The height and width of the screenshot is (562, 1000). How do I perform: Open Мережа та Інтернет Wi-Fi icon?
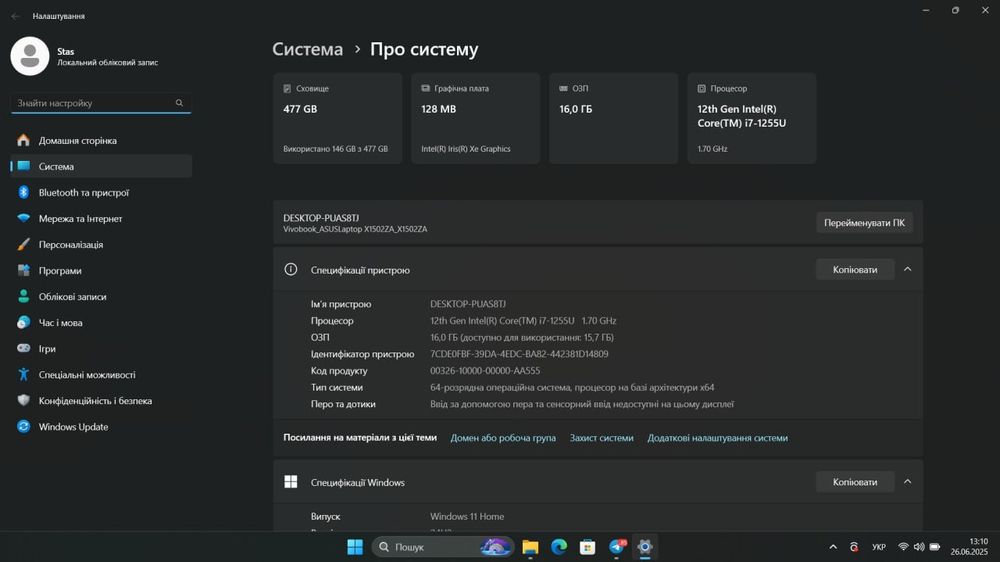24,218
